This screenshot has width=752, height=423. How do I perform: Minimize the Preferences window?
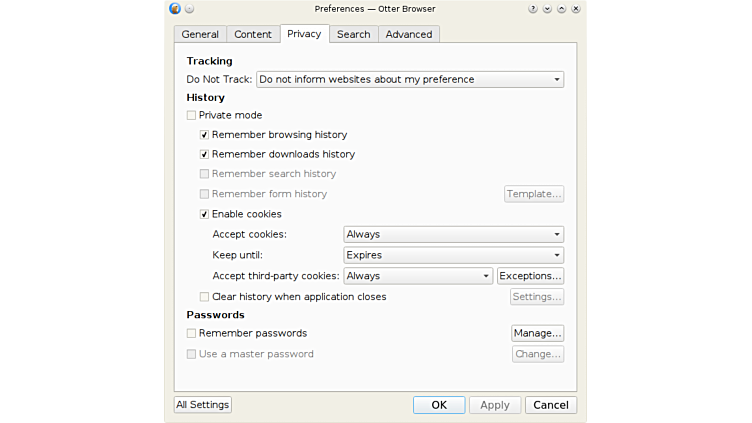pyautogui.click(x=547, y=8)
